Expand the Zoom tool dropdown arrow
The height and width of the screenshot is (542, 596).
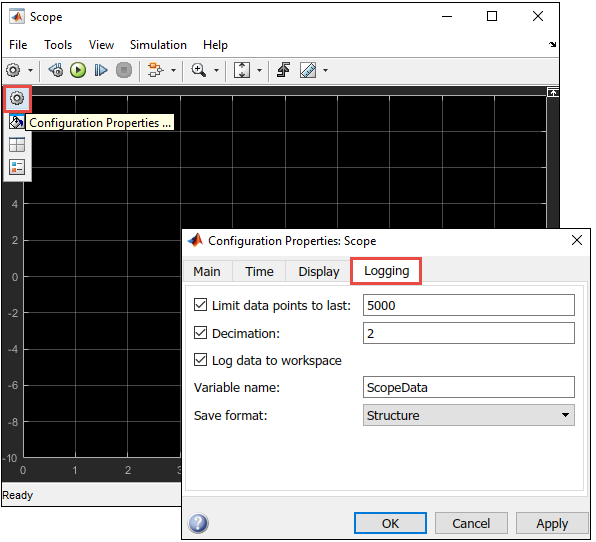click(x=216, y=70)
